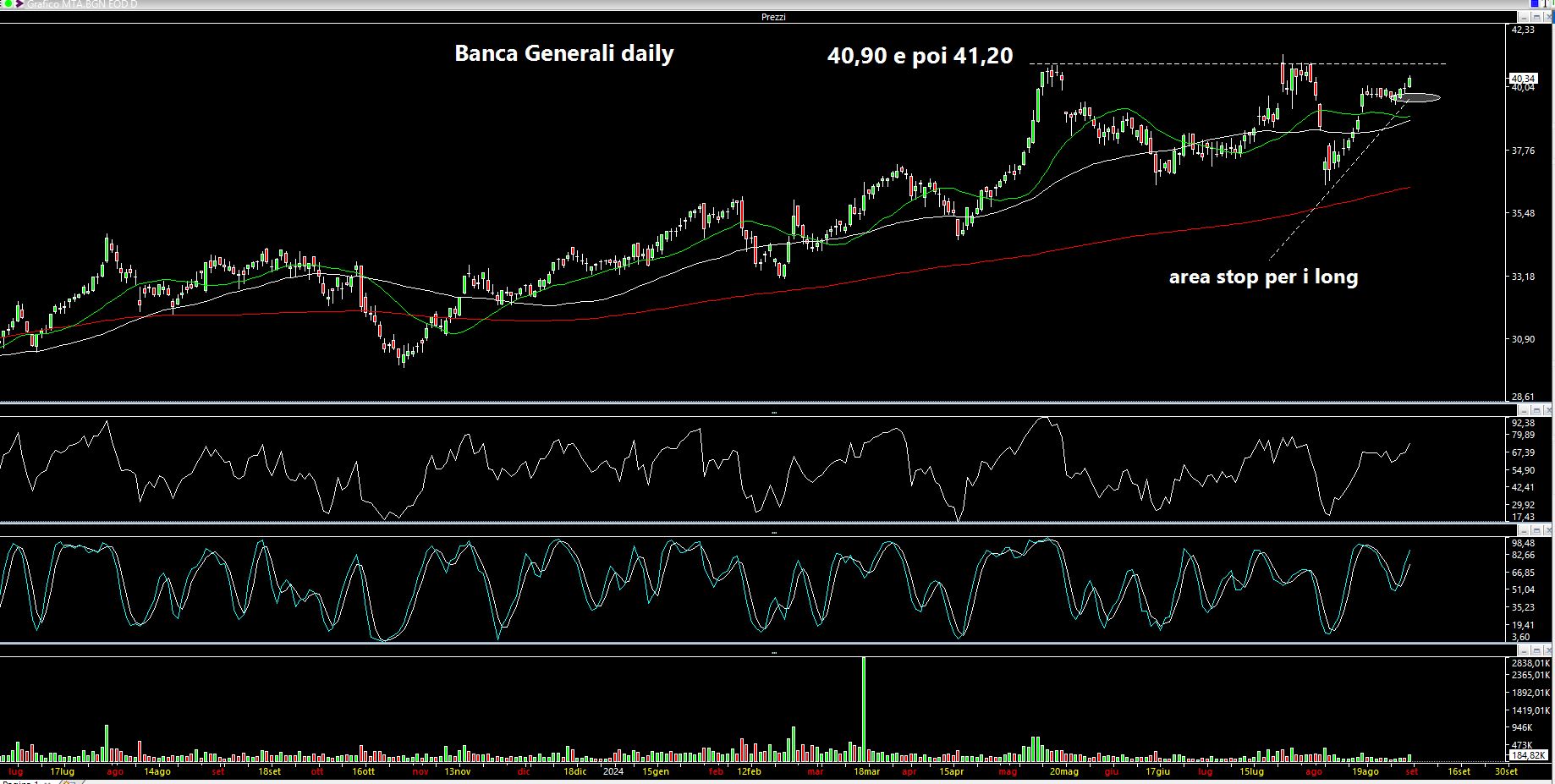Click the 42,41 value on RSI scale
1555x784 pixels.
click(1523, 487)
